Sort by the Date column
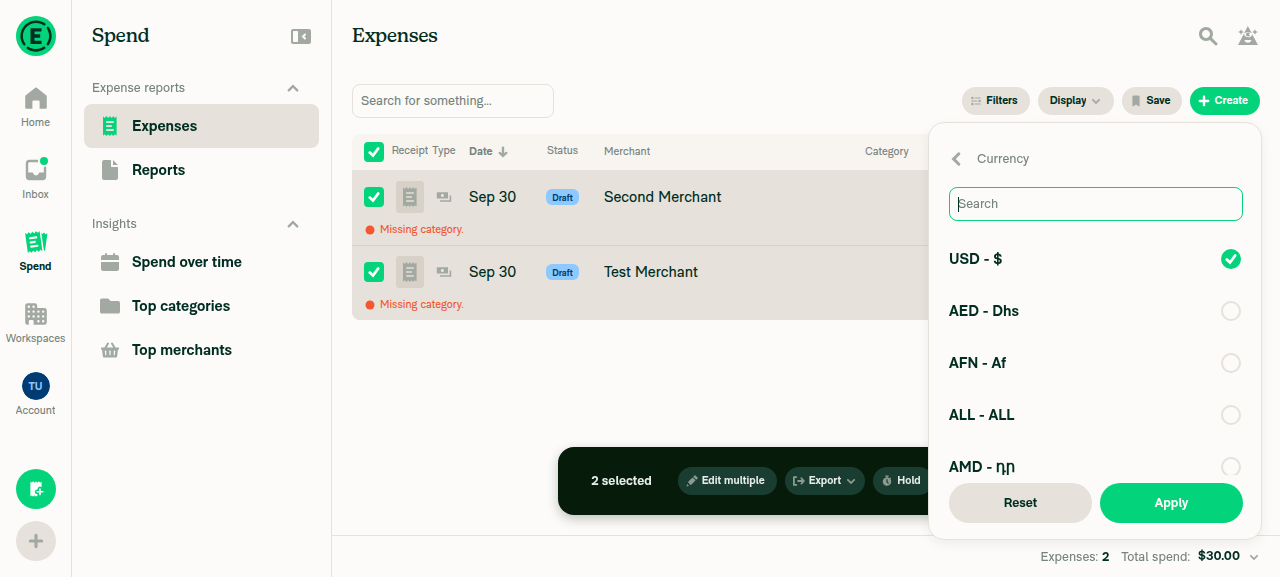This screenshot has width=1280, height=577. coord(488,152)
